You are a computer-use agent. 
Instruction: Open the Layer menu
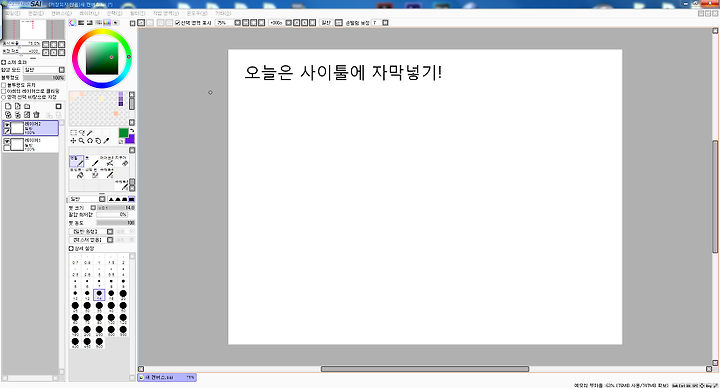89,13
